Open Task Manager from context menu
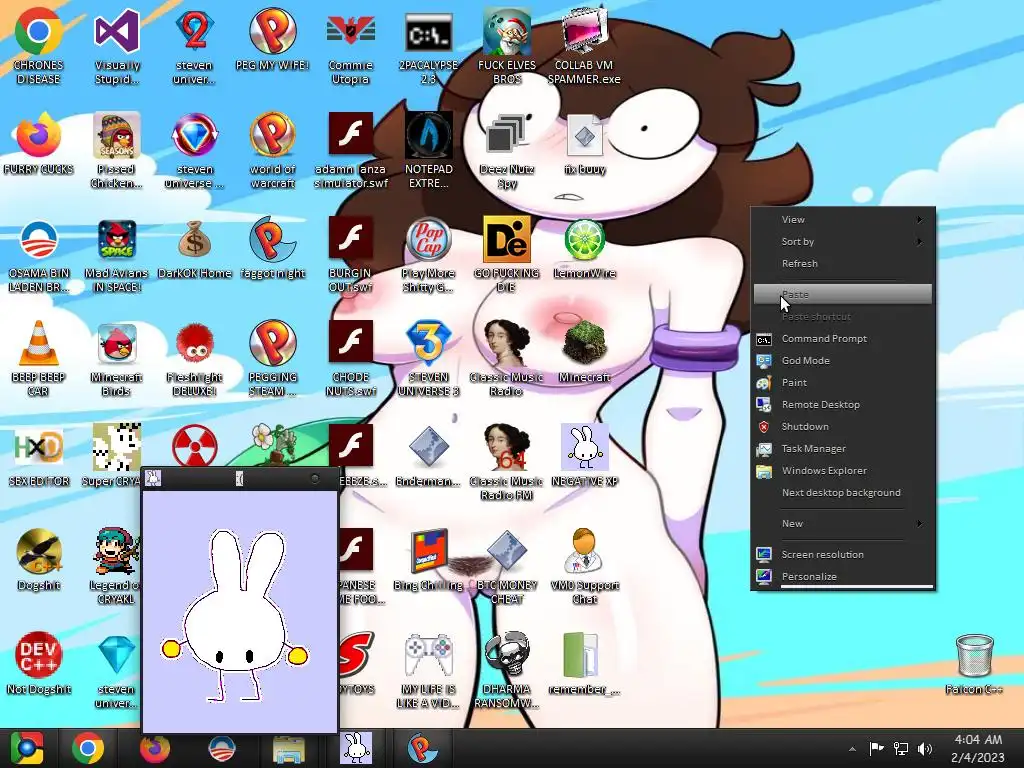Image resolution: width=1024 pixels, height=768 pixels. [x=842, y=449]
